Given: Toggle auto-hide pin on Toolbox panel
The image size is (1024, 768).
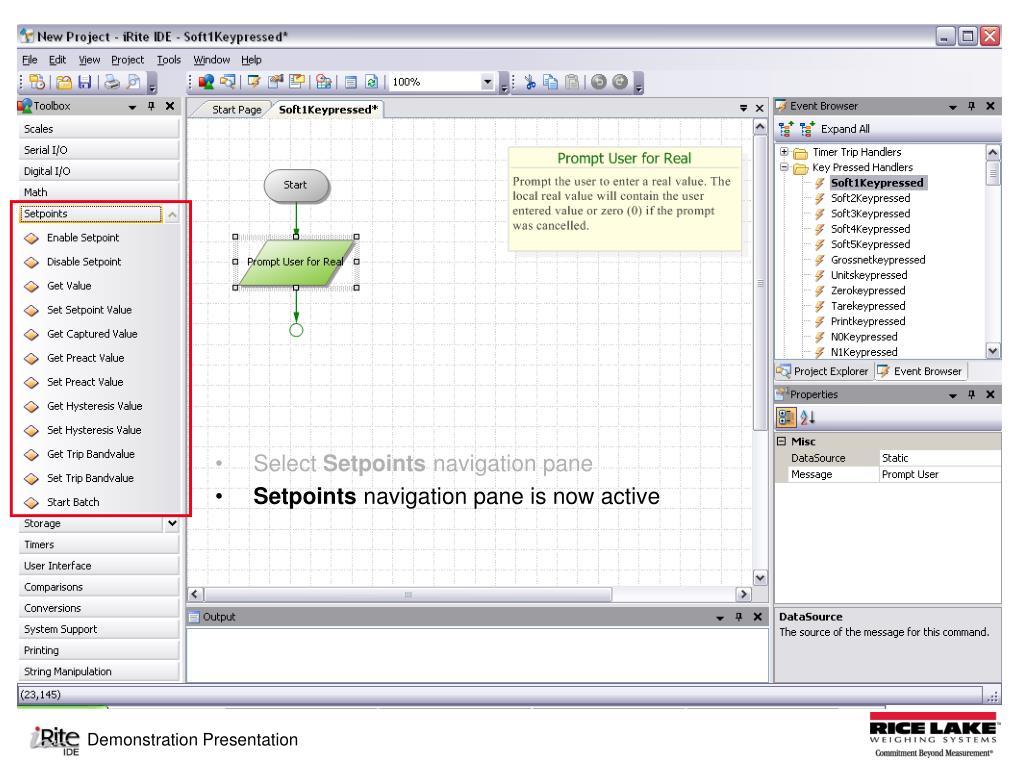Looking at the screenshot, I should tap(151, 106).
